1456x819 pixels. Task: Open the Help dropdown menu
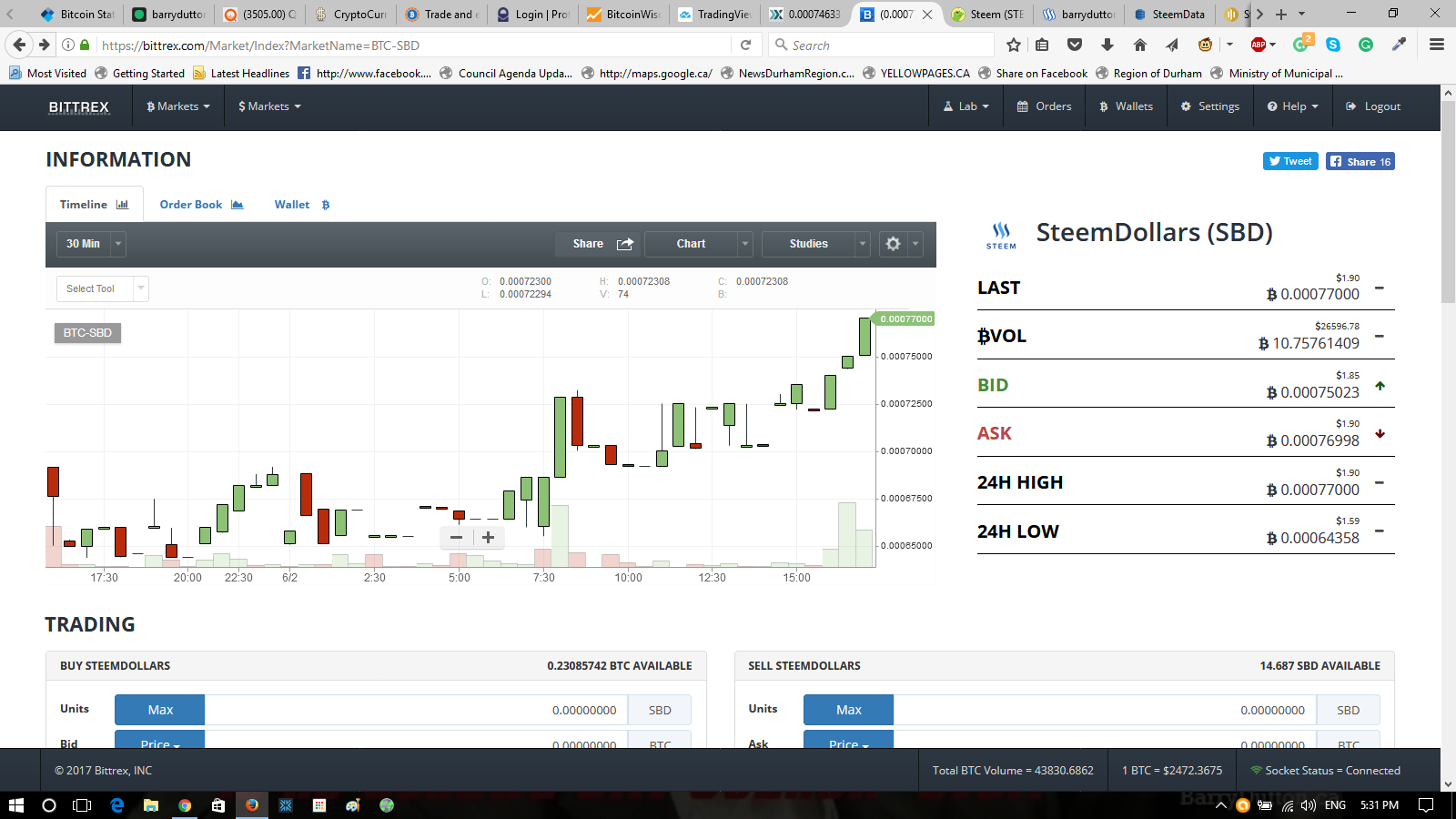point(1292,106)
